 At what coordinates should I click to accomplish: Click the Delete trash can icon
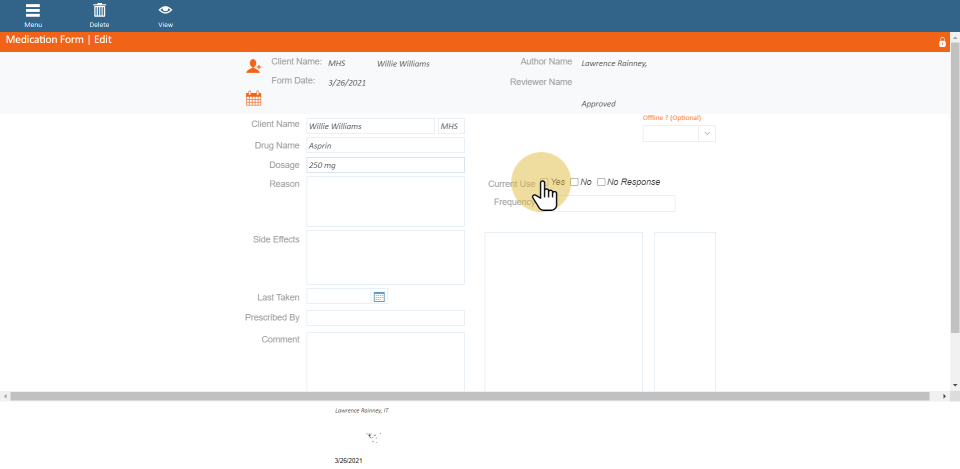[99, 11]
